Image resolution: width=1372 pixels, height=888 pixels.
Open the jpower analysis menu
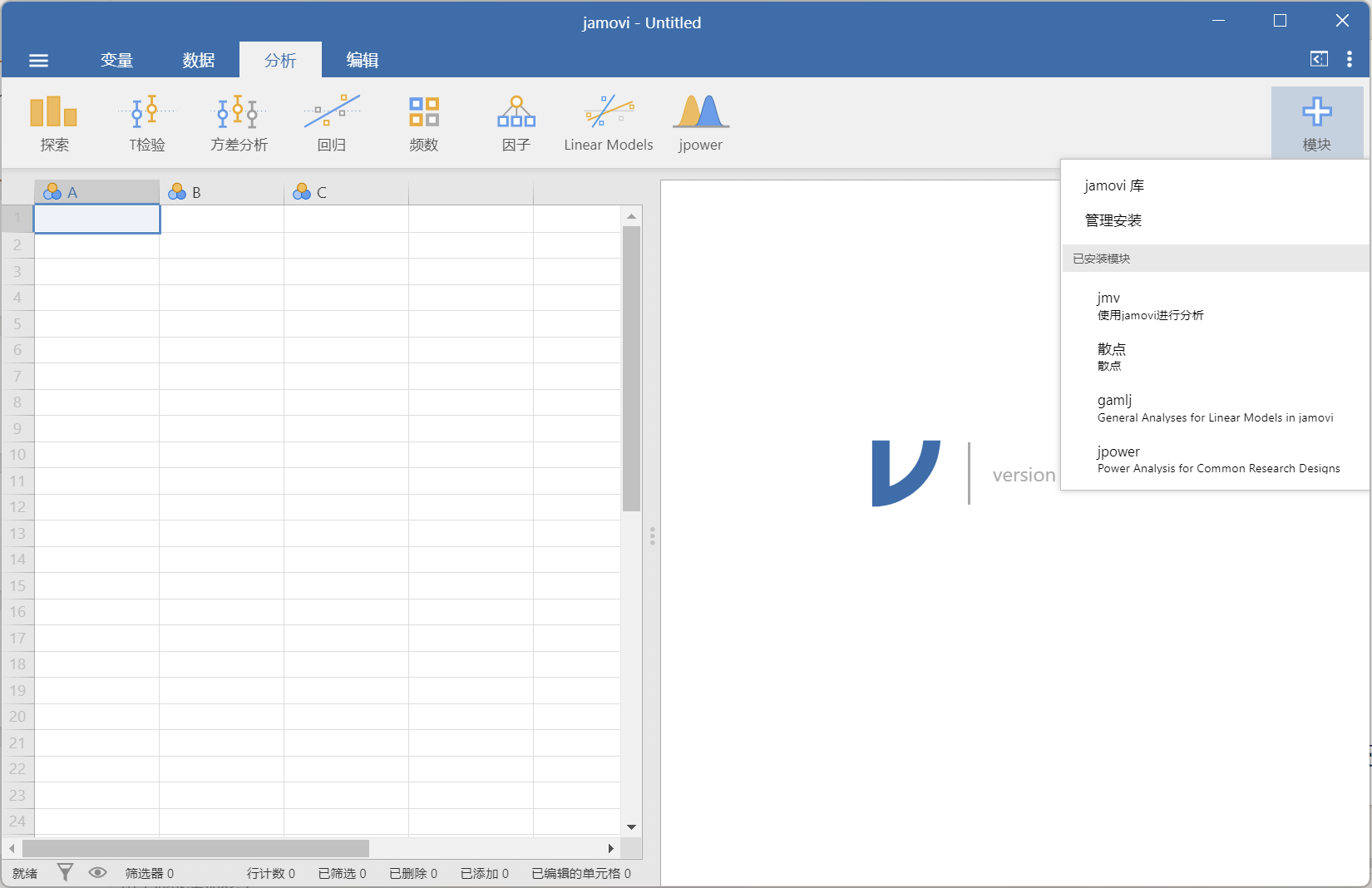700,123
